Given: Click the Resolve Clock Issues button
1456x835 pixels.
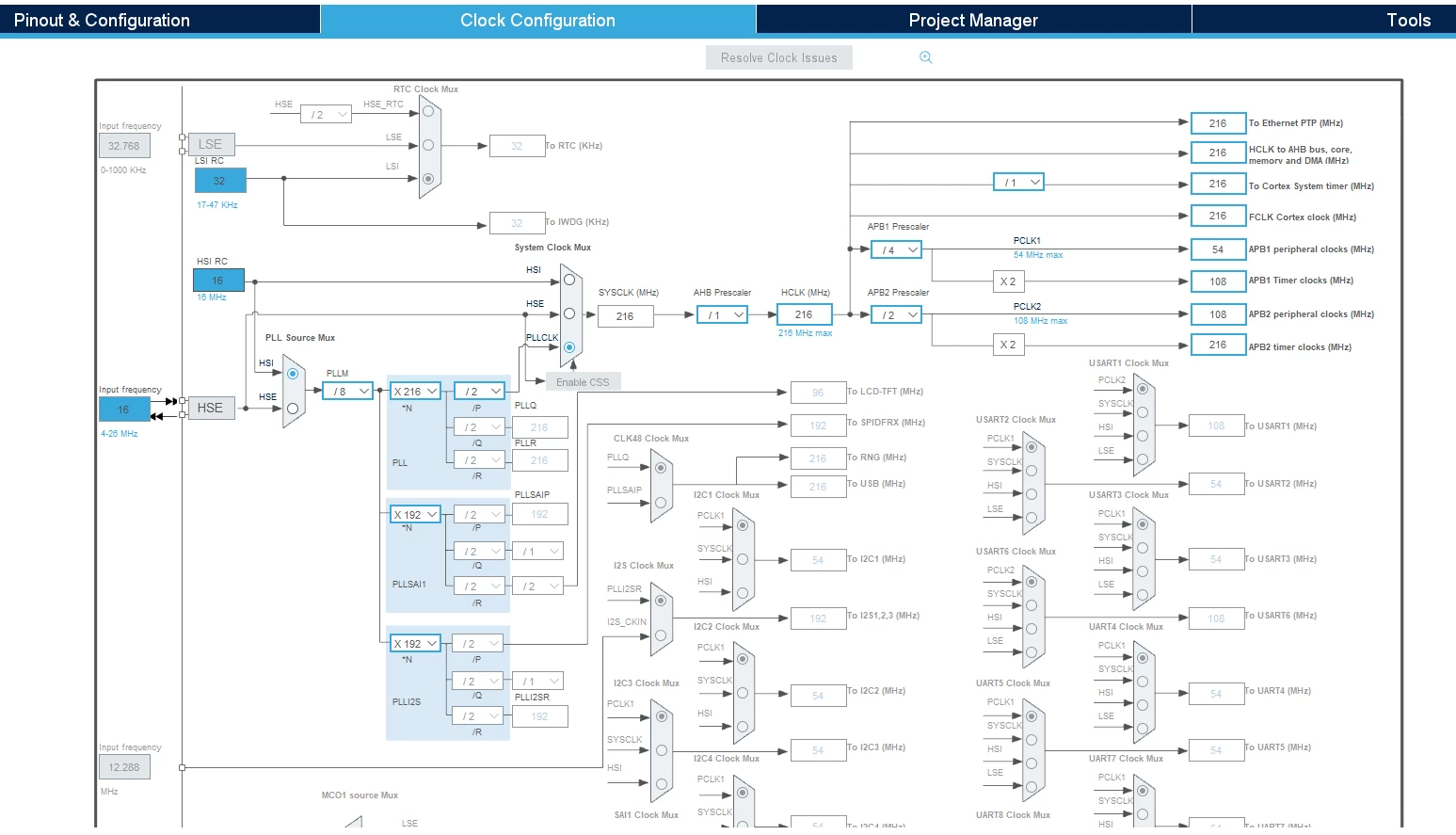Looking at the screenshot, I should pos(779,57).
